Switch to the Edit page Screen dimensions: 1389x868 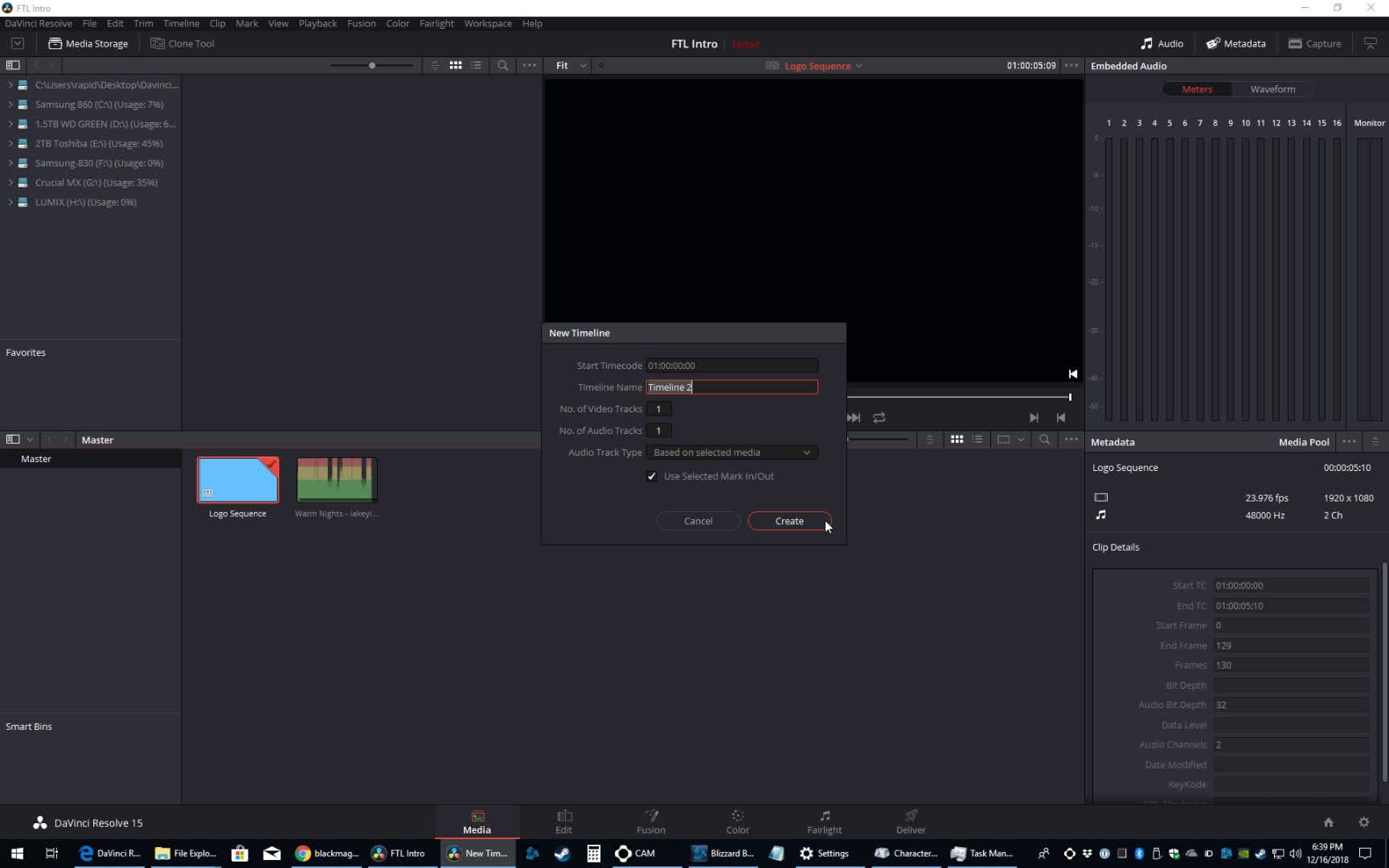(x=564, y=821)
